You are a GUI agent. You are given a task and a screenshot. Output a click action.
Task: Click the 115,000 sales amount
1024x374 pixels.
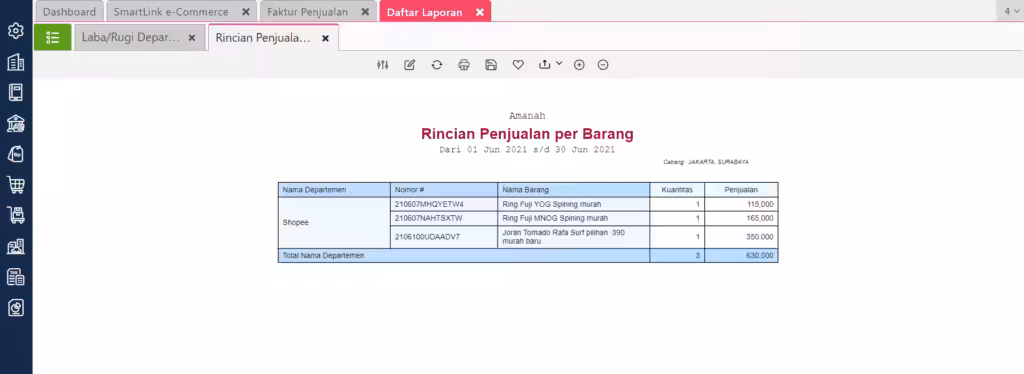760,204
